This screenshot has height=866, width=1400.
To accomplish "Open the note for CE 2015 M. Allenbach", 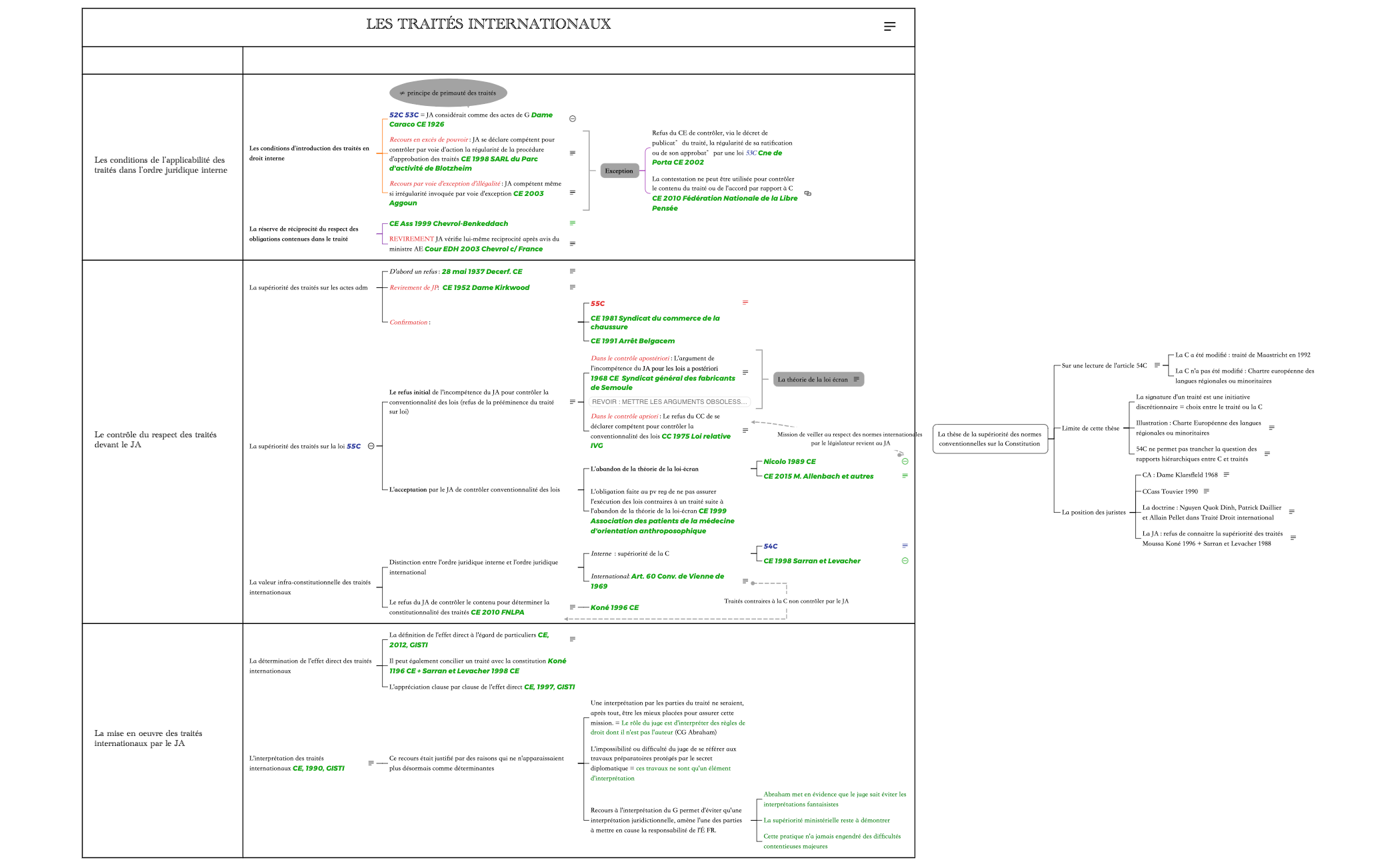I will pos(905,476).
